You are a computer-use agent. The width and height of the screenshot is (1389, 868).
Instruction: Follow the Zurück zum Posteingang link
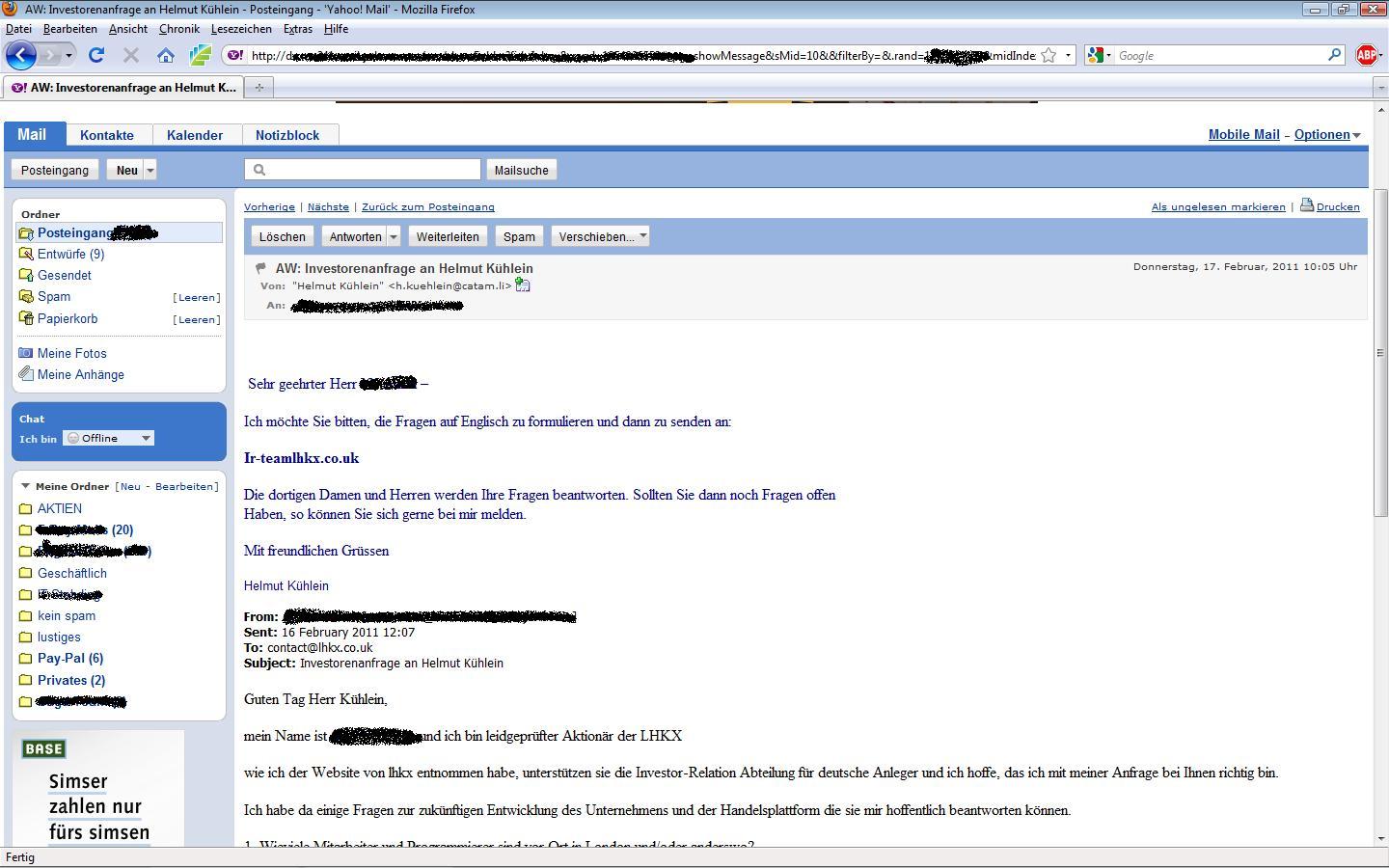(427, 206)
